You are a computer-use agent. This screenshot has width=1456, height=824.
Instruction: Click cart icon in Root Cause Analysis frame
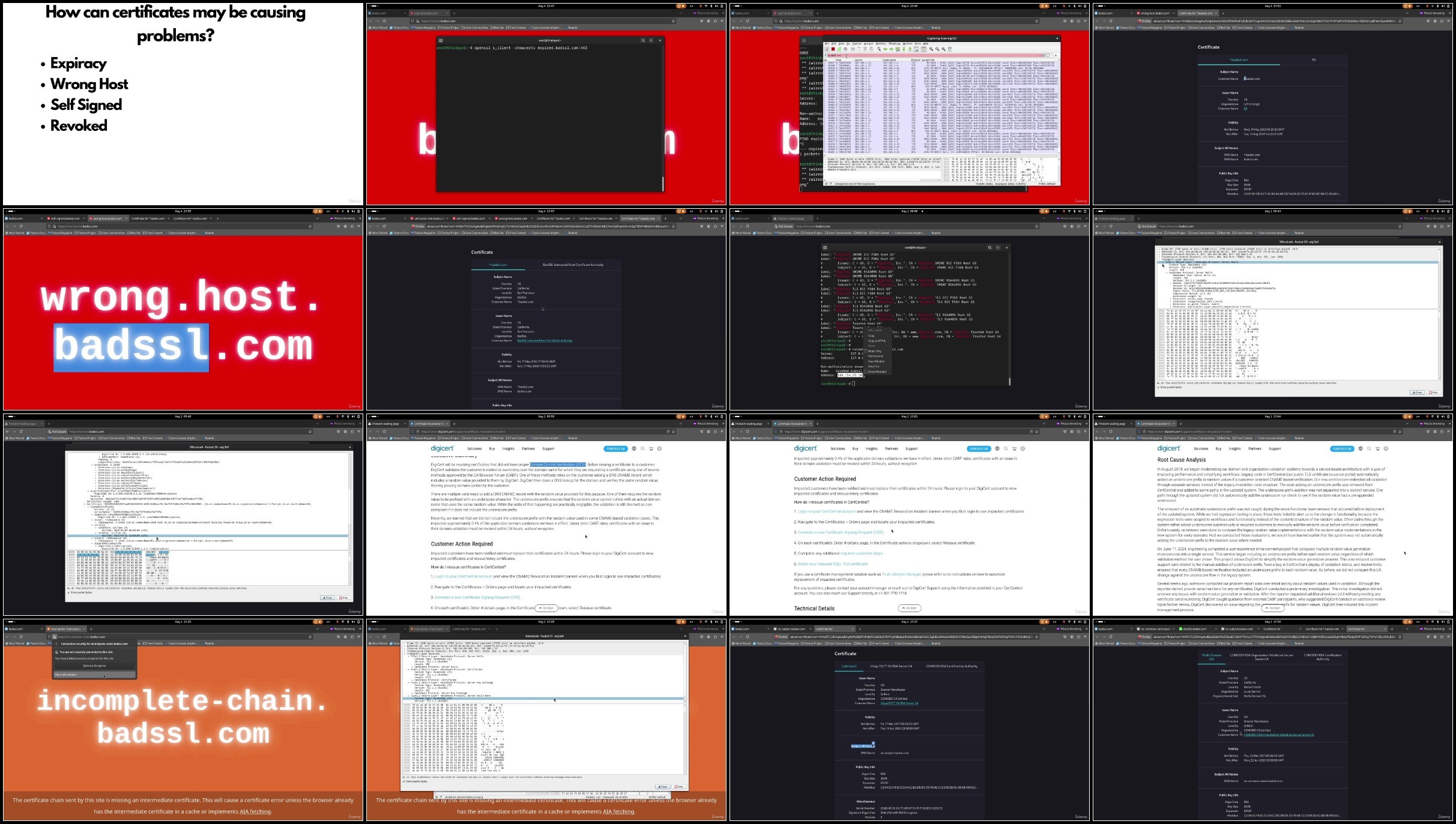coord(1377,448)
